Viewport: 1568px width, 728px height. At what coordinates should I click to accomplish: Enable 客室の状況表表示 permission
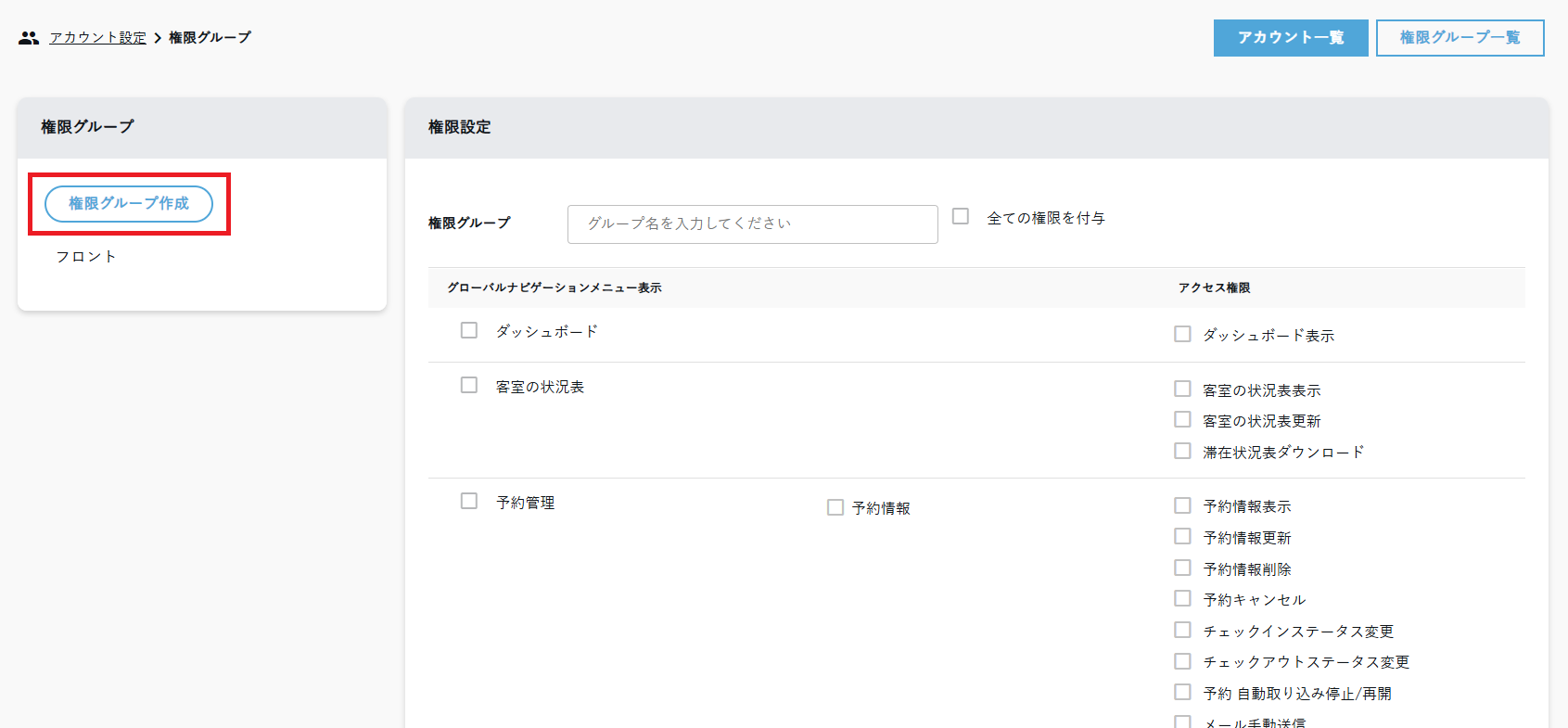(1182, 389)
